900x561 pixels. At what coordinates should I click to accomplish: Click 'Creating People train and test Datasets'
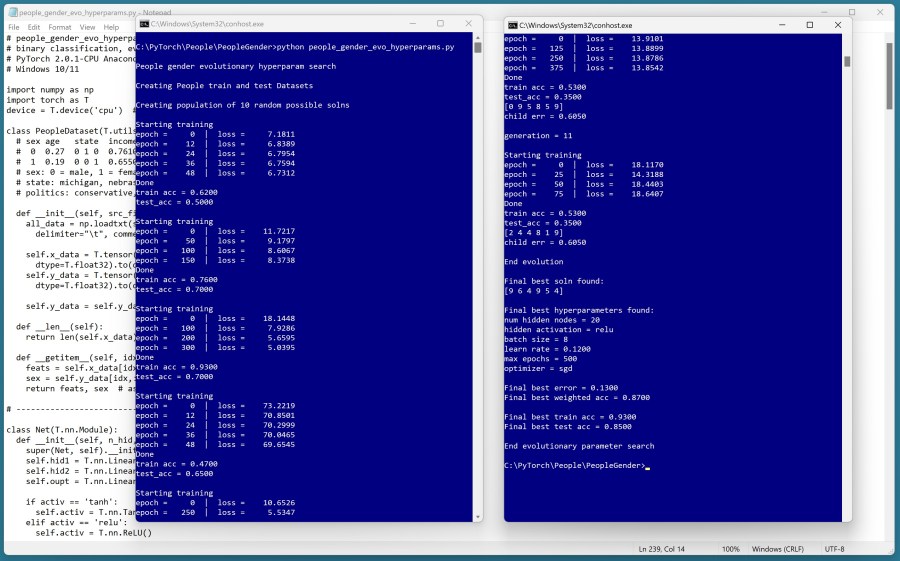[x=224, y=86]
